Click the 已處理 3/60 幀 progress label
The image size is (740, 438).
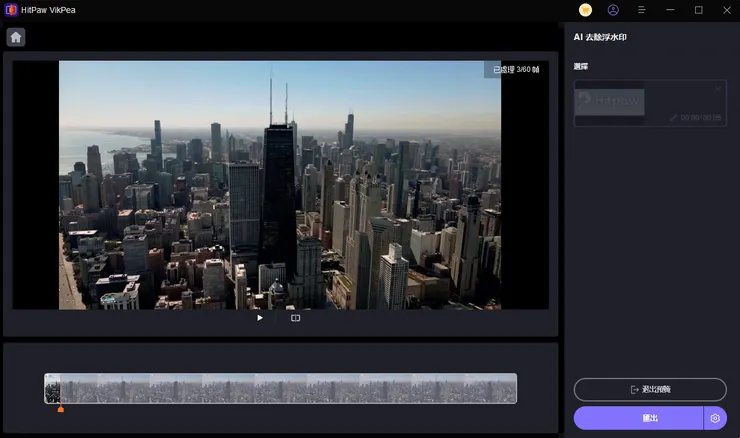[x=516, y=70]
